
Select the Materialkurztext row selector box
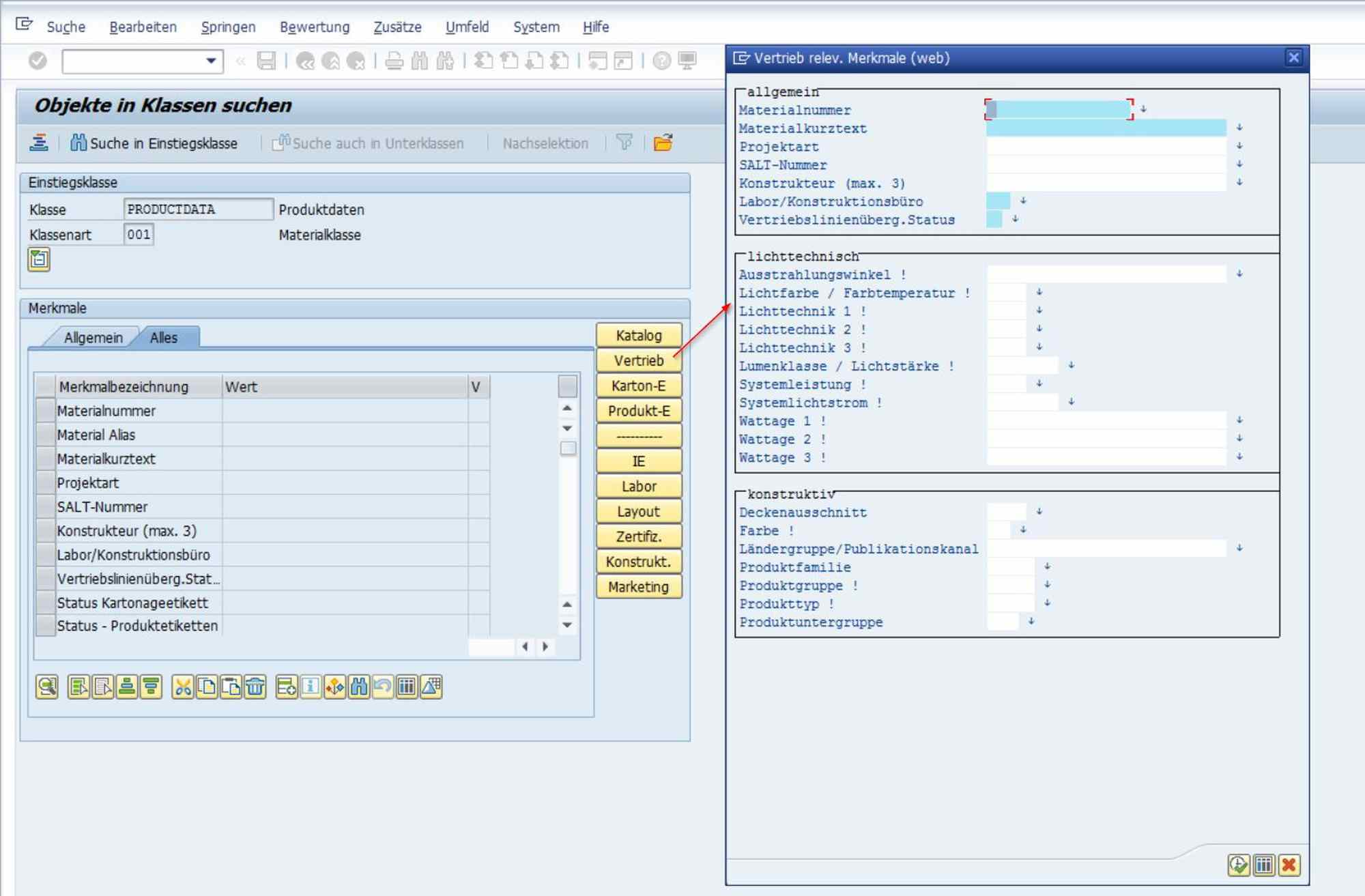click(x=46, y=459)
